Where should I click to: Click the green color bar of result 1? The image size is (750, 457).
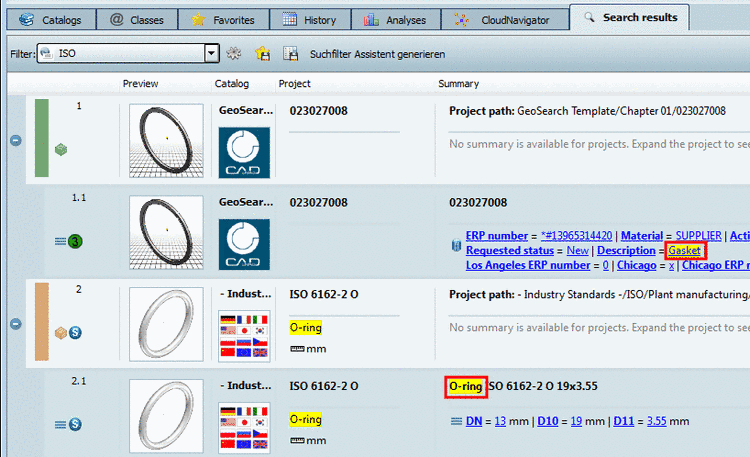(x=42, y=138)
